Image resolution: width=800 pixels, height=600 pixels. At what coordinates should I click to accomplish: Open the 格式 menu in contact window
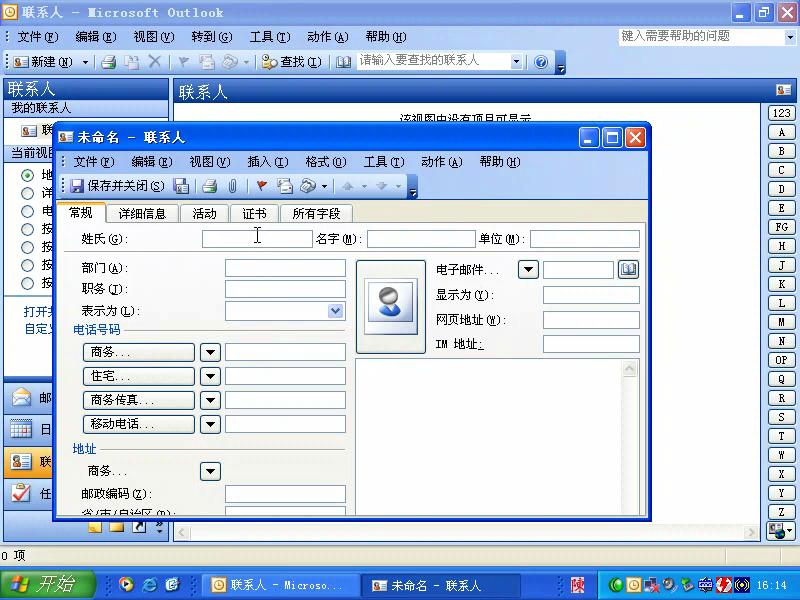coord(326,162)
